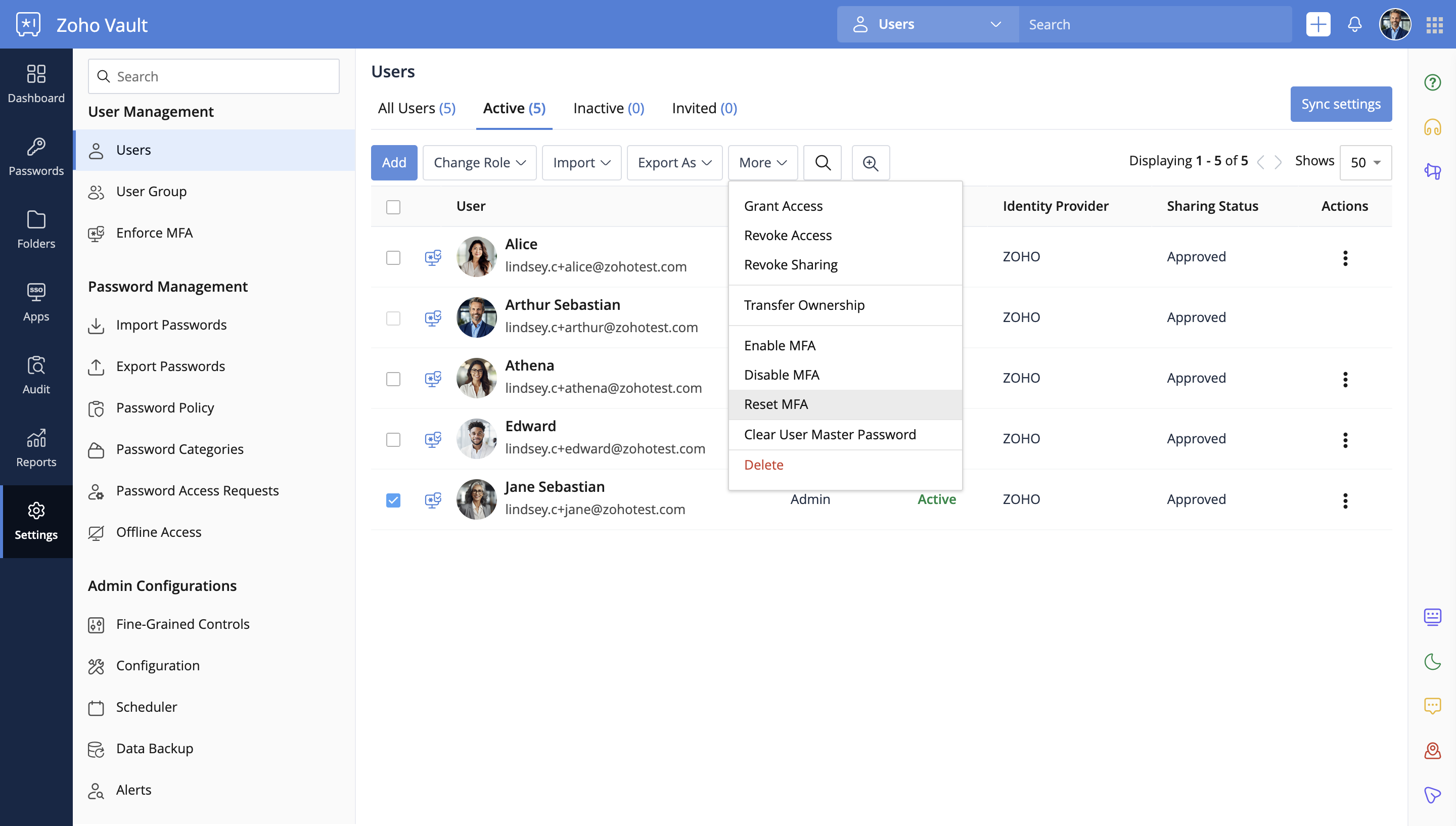Select the checkbox for Arthur Sebastian
Image resolution: width=1456 pixels, height=826 pixels.
(393, 318)
